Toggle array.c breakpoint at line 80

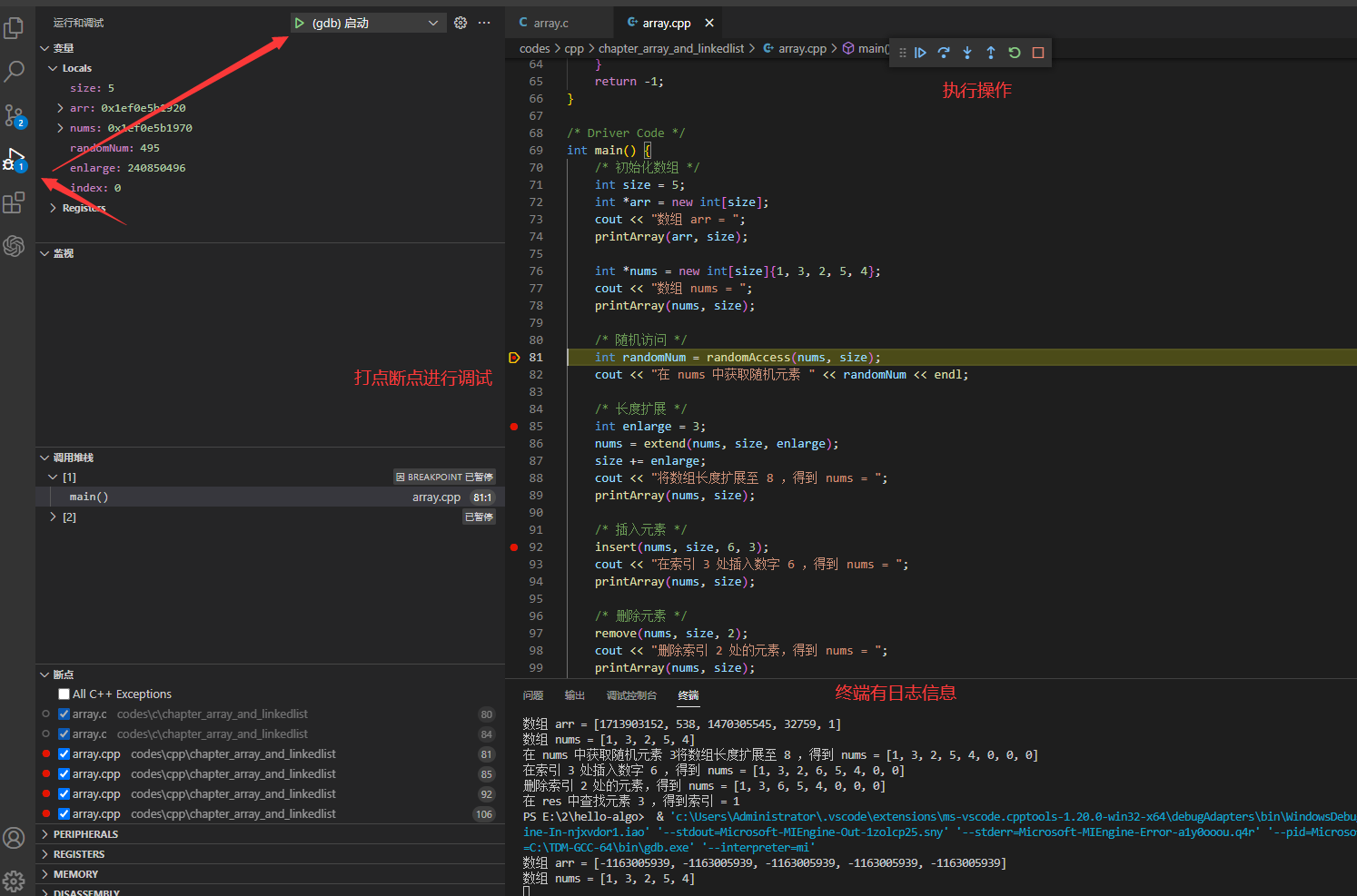64,714
